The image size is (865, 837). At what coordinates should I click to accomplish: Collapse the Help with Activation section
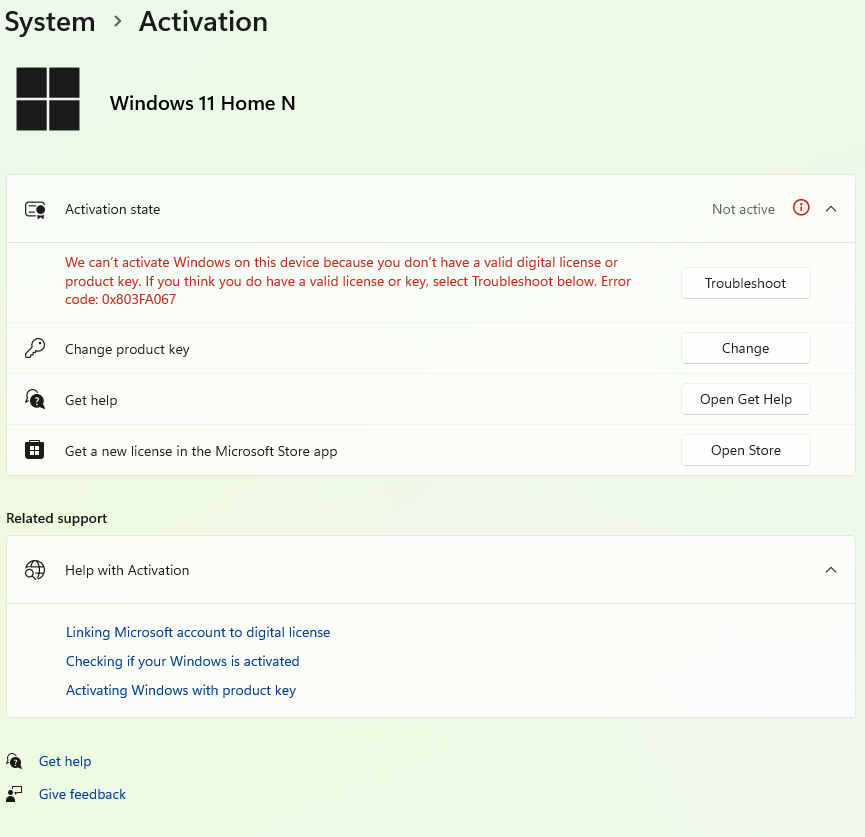tap(831, 569)
